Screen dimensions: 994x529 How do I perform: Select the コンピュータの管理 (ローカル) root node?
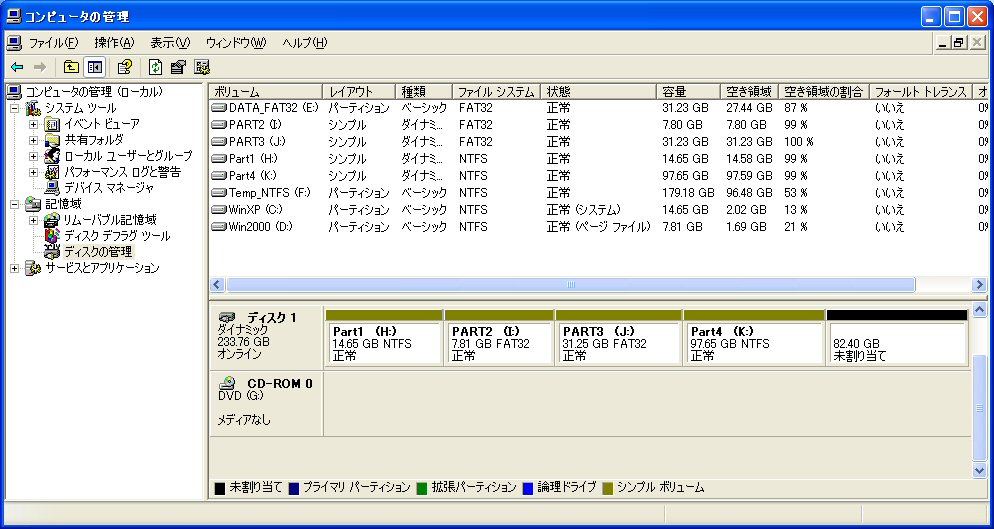pos(94,92)
